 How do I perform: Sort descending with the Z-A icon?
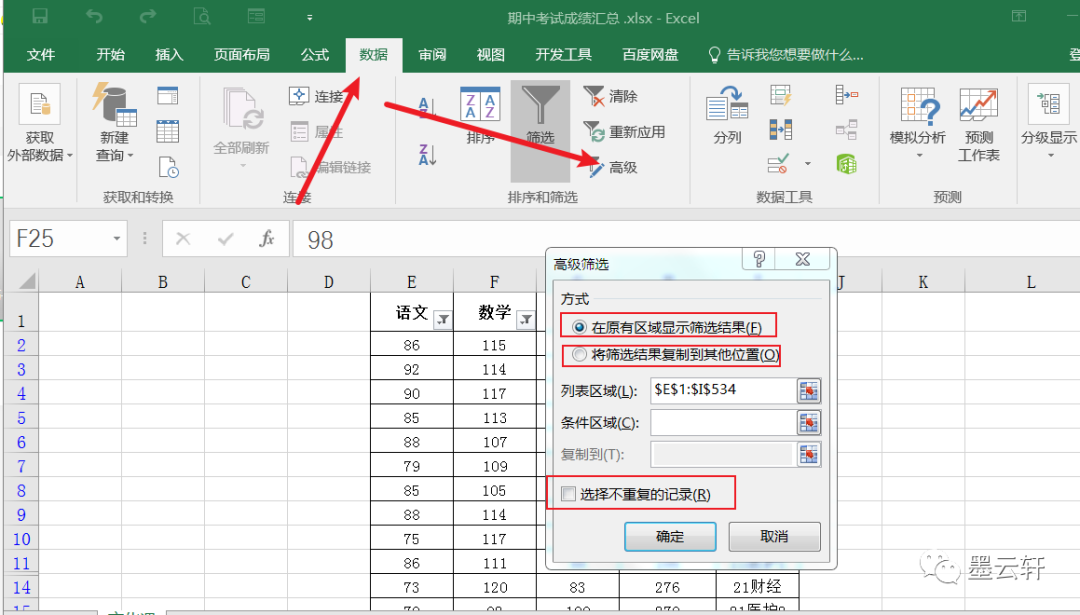pos(427,154)
